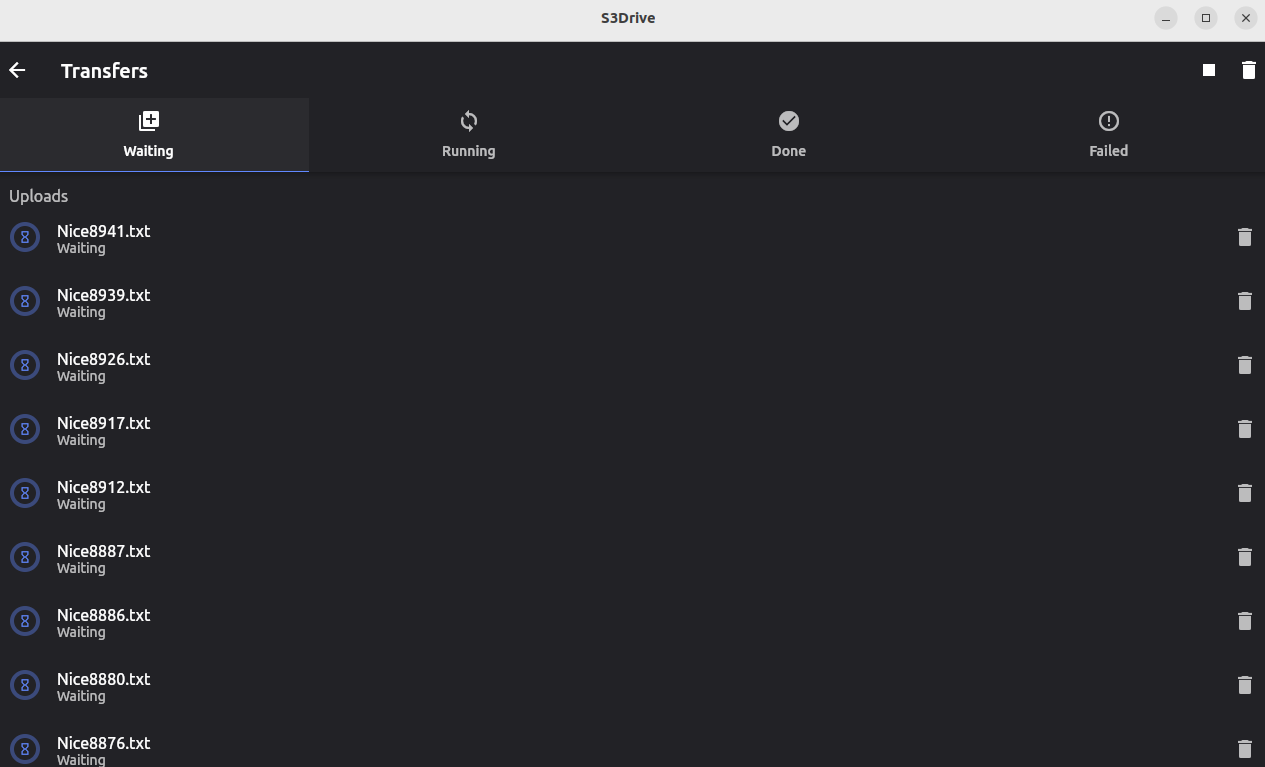Delete Nice8941.txt from the queue
Image resolution: width=1265 pixels, height=767 pixels.
(x=1245, y=237)
